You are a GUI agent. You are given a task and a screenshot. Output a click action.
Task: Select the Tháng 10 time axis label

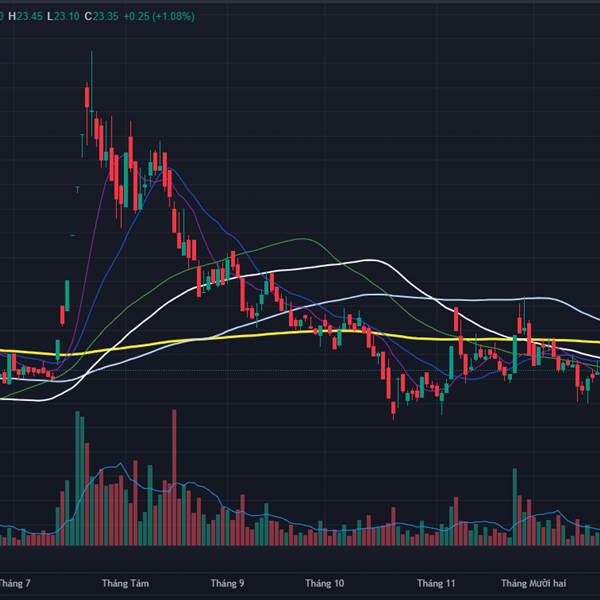[324, 583]
